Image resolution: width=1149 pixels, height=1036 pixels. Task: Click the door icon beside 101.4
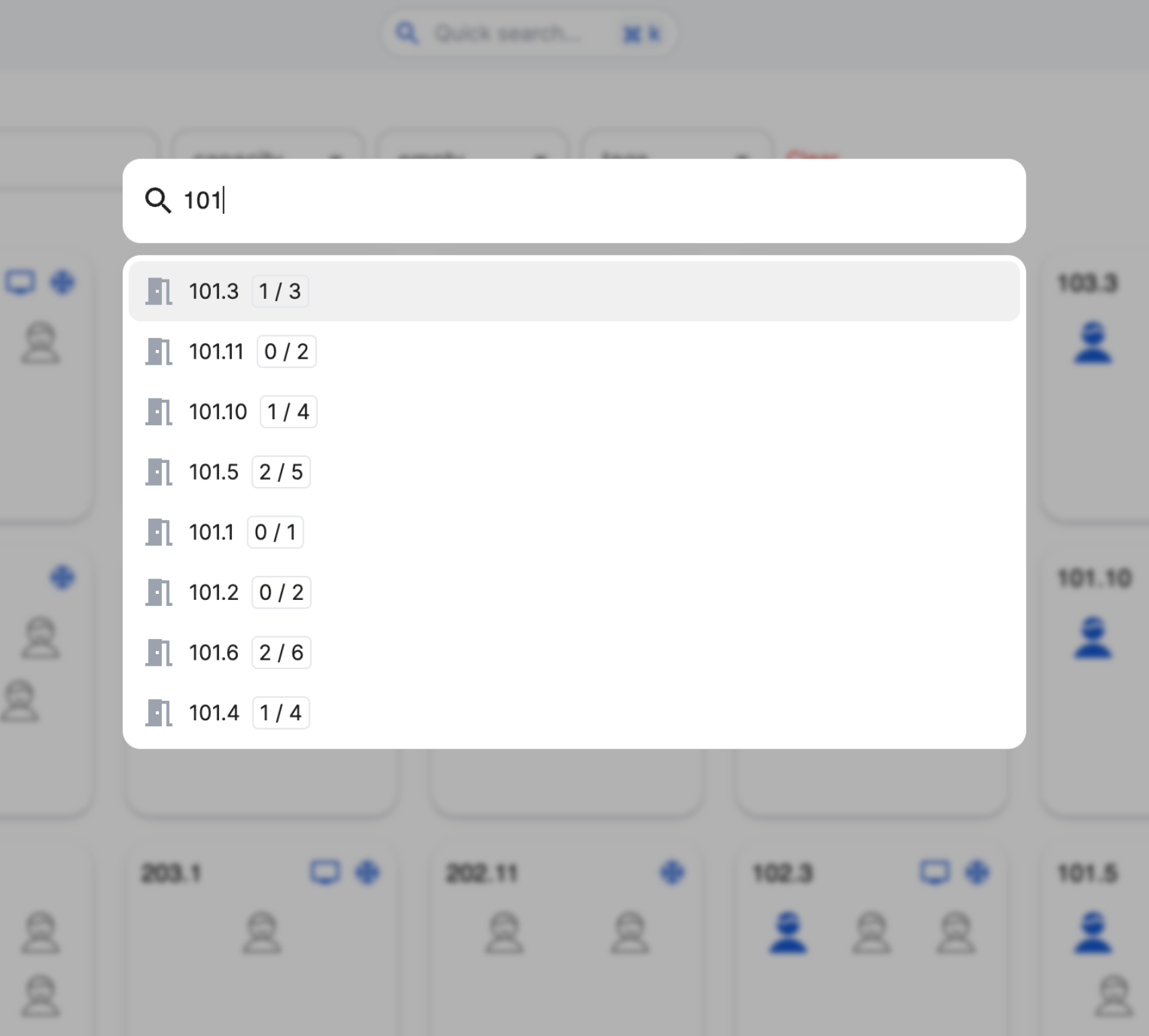159,713
